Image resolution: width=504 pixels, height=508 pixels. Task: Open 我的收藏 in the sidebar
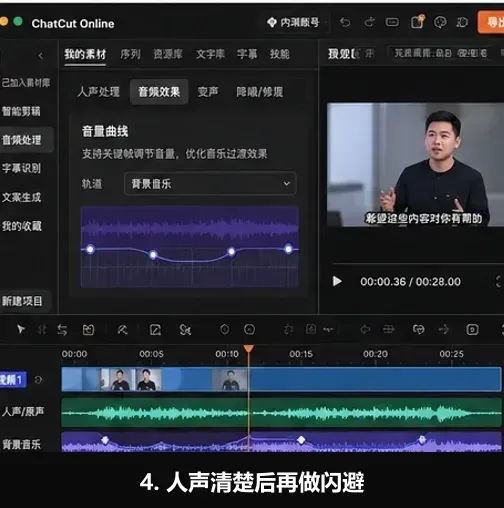(22, 226)
